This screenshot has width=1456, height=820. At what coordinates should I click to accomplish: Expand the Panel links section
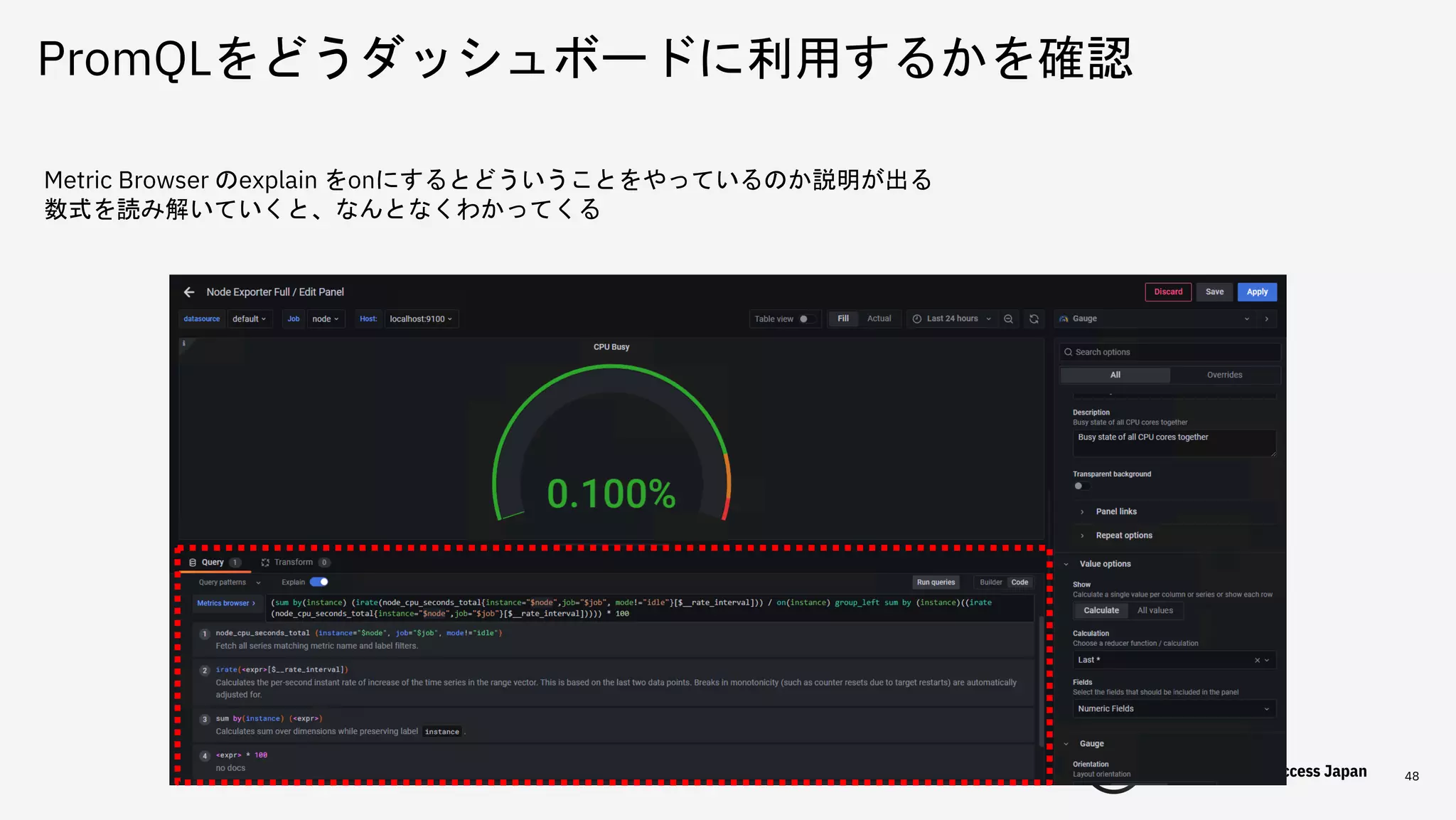1116,512
